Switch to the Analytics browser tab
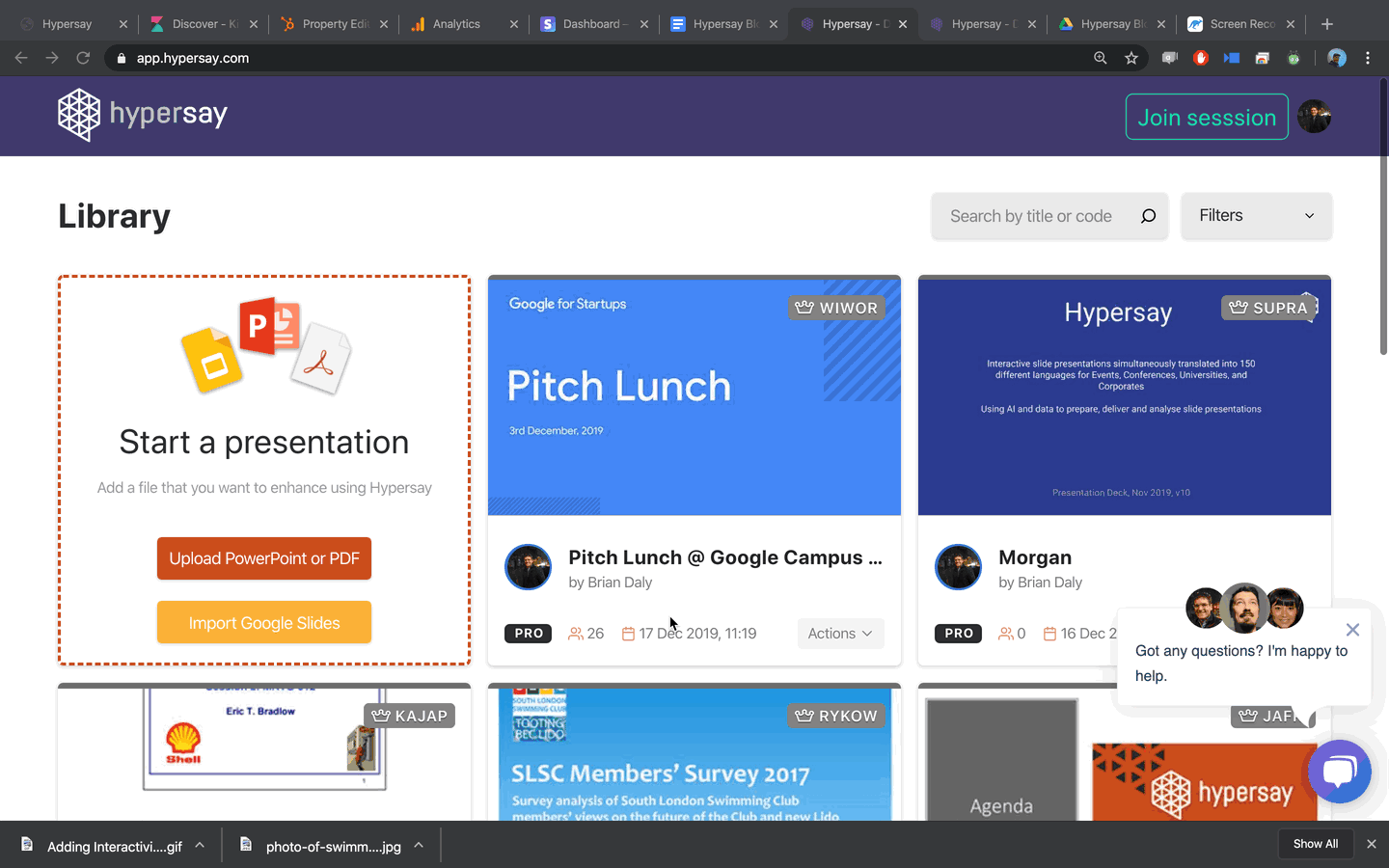 (456, 24)
